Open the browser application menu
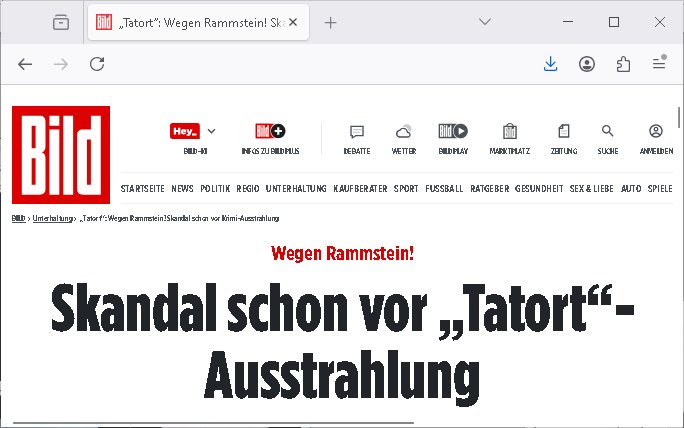 (x=658, y=64)
